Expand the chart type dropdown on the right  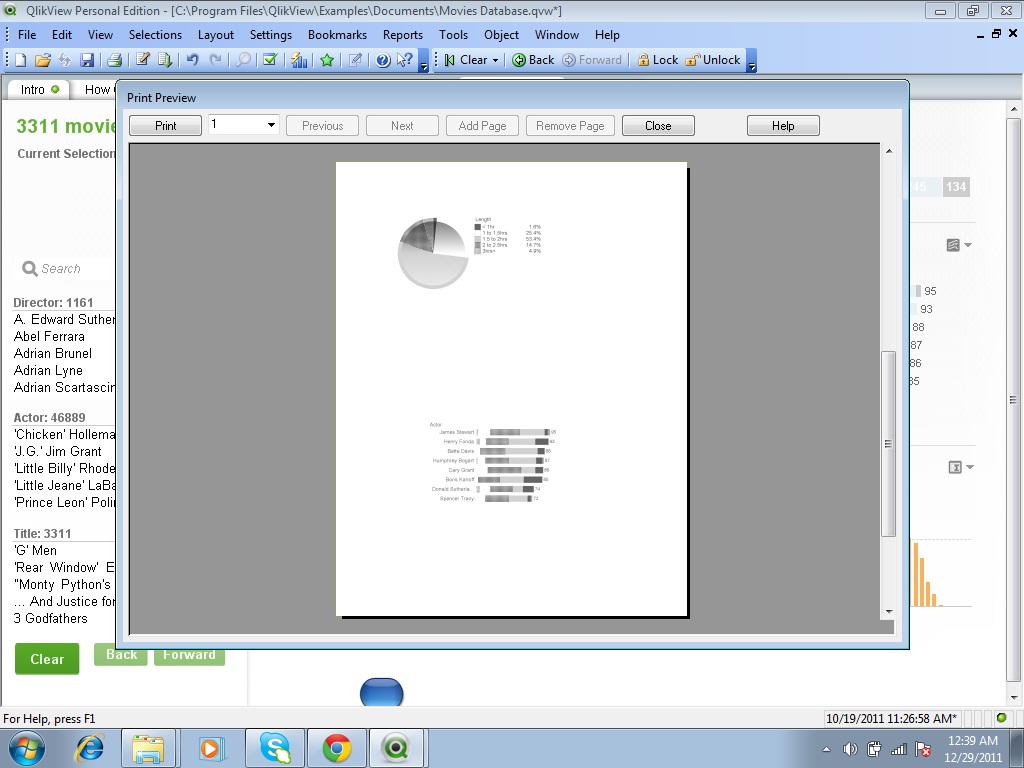968,246
